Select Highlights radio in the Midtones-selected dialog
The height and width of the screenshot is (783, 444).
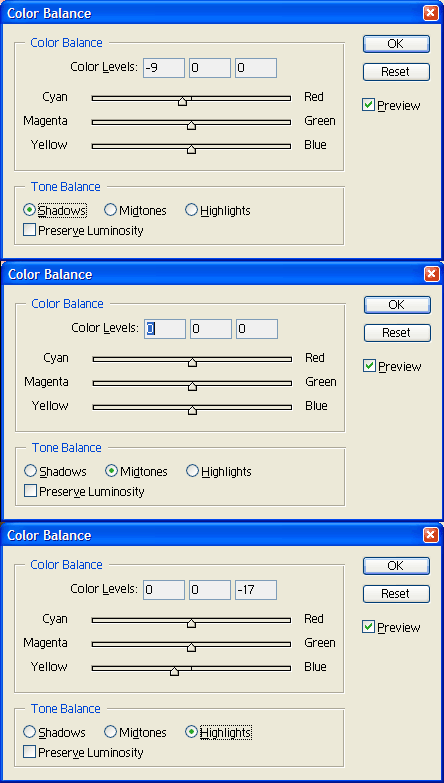[x=192, y=471]
